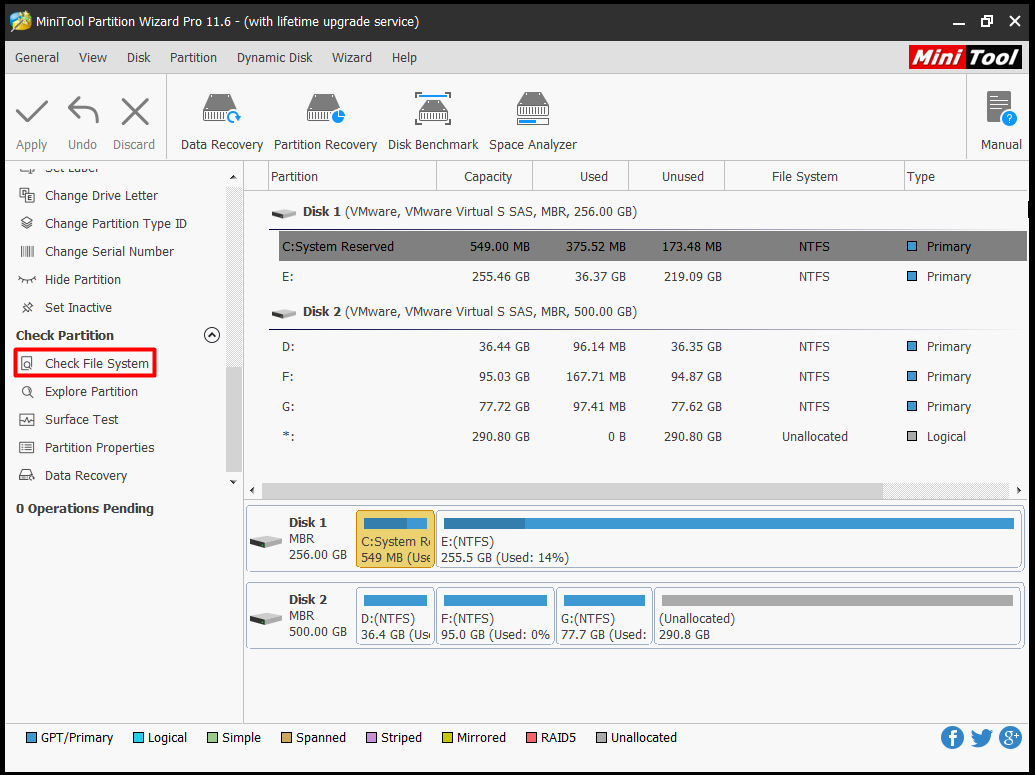The width and height of the screenshot is (1035, 775).
Task: Click the RAID5 legend swatch
Action: 531,737
